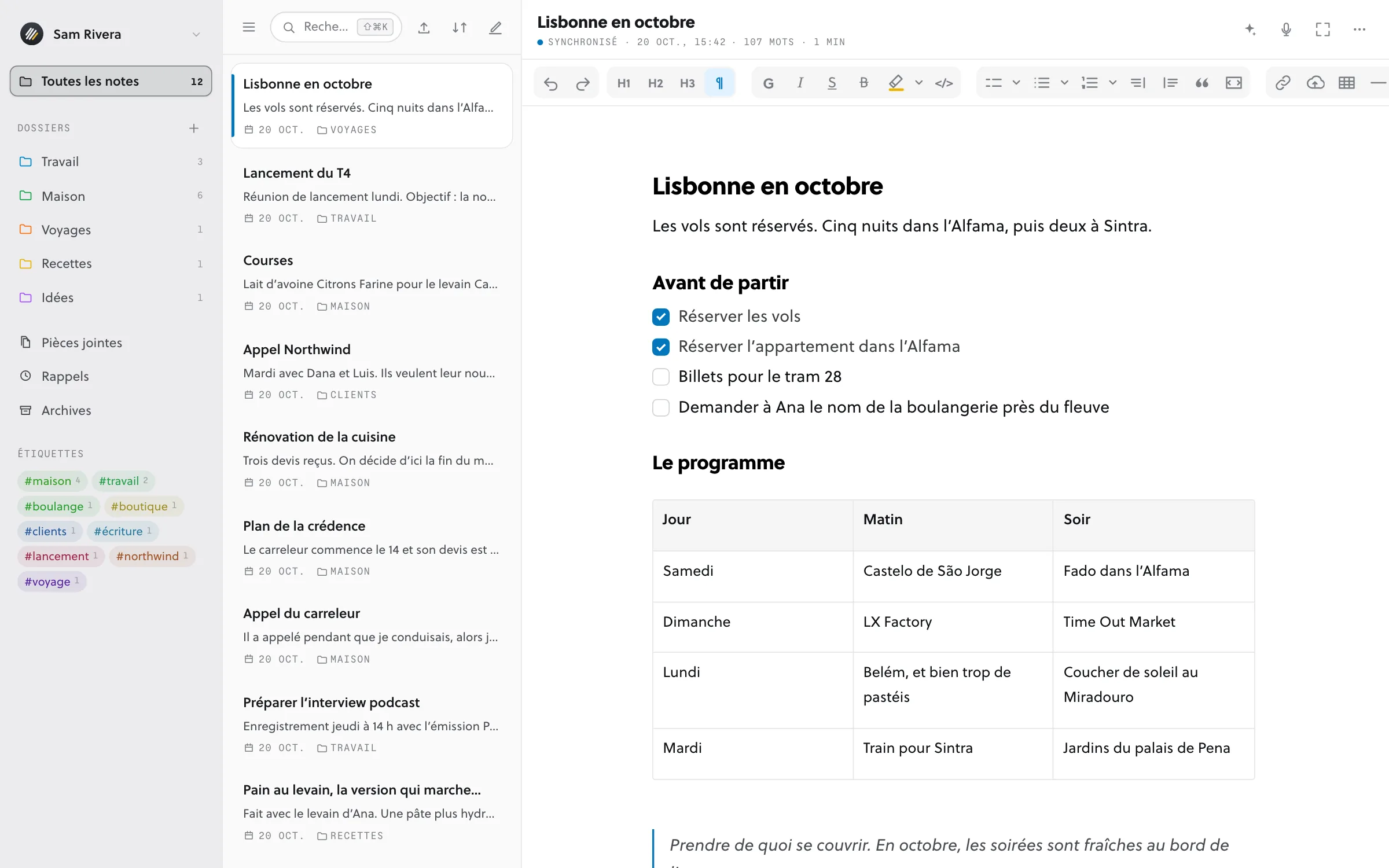Open the AI sparkle assistant

[x=1250, y=29]
